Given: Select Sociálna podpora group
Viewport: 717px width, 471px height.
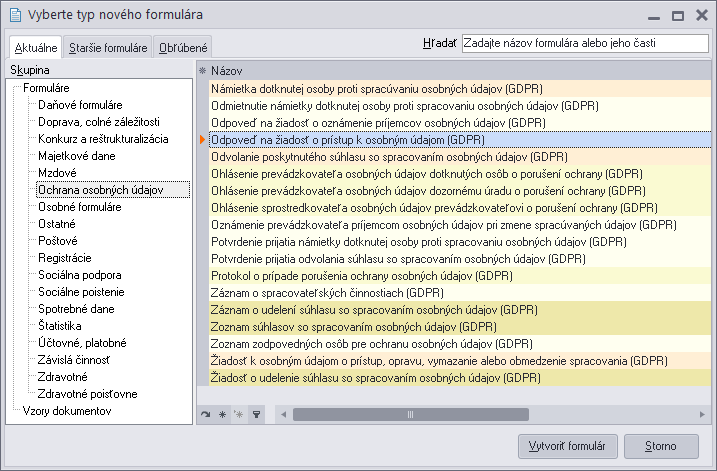Looking at the screenshot, I should (x=80, y=275).
